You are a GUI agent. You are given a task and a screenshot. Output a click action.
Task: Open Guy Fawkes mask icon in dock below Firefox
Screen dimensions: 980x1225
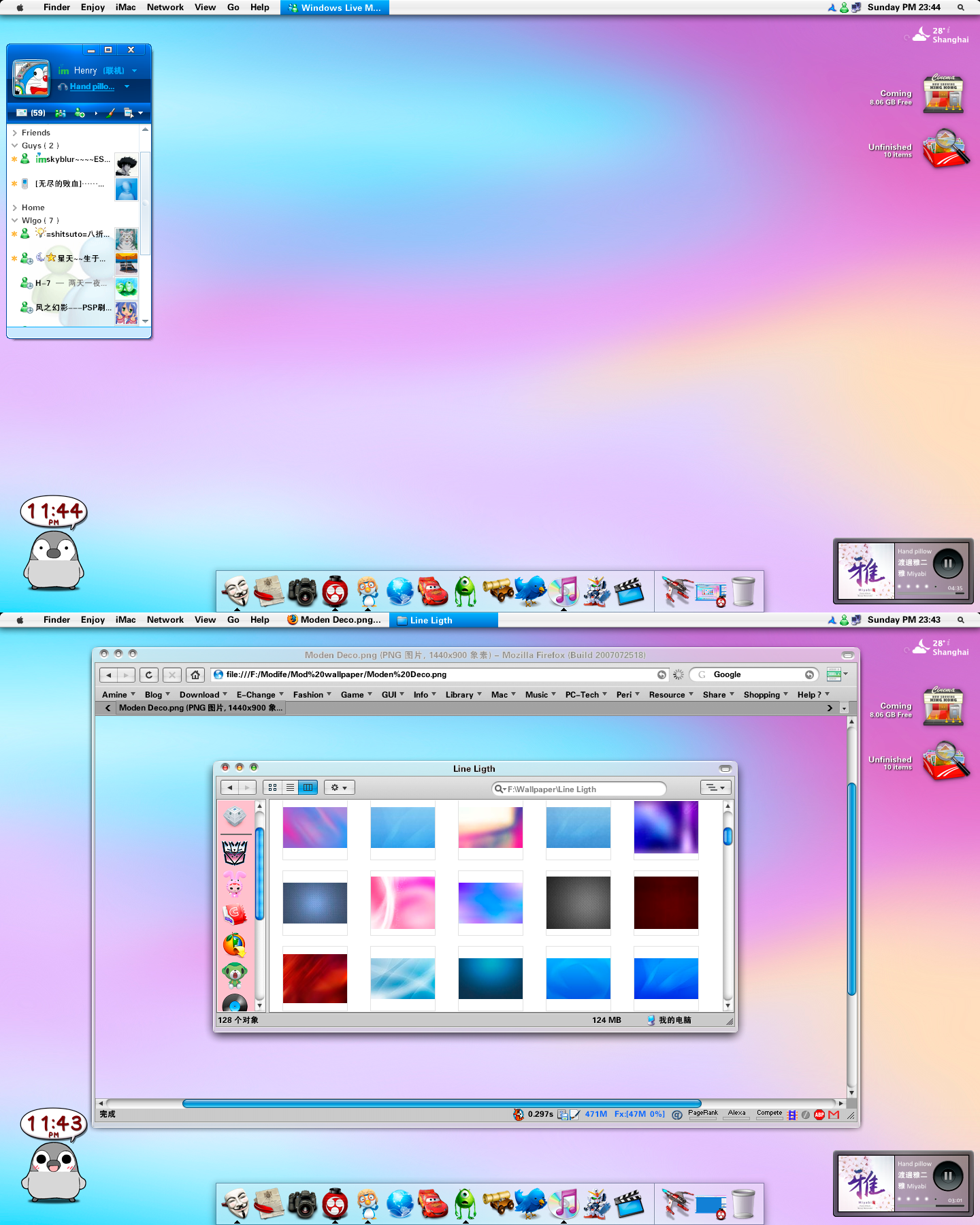click(x=236, y=1204)
